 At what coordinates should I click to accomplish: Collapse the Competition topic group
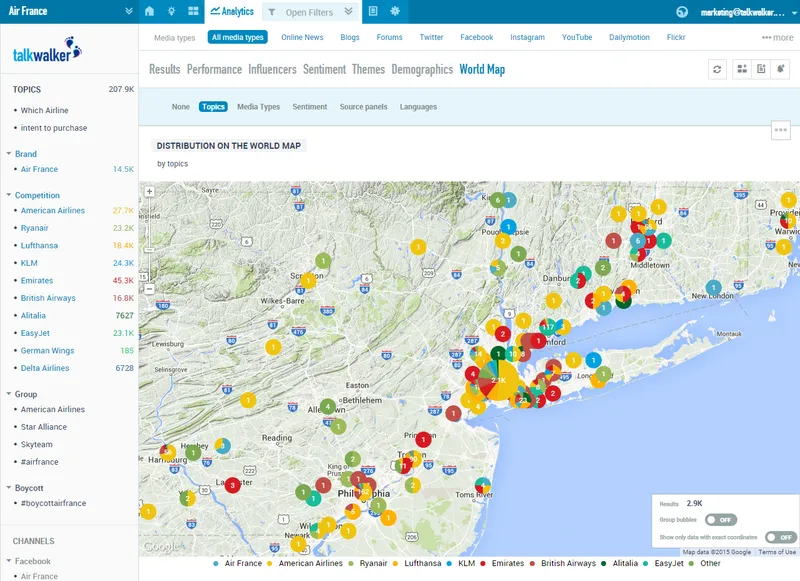tap(9, 194)
